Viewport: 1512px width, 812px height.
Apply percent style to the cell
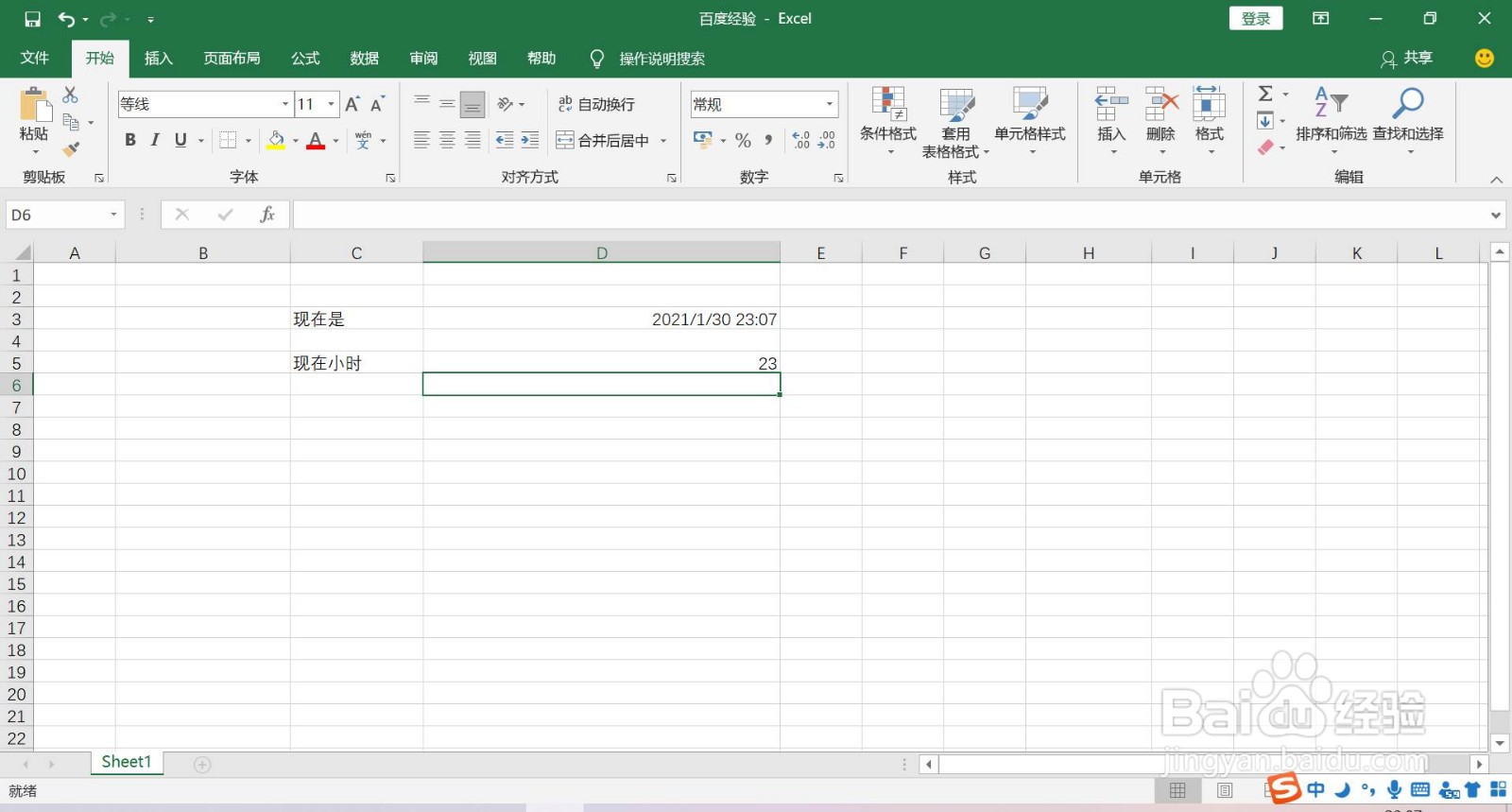pyautogui.click(x=743, y=141)
